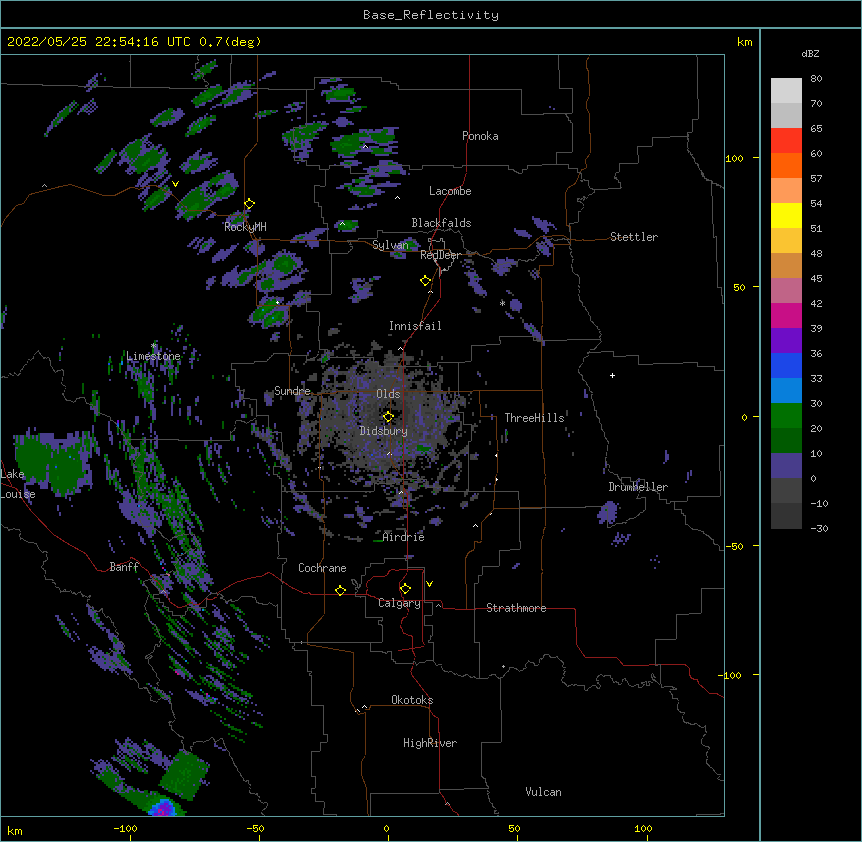Pick the magenta 39-42 dBZ legend swatch

[786, 315]
